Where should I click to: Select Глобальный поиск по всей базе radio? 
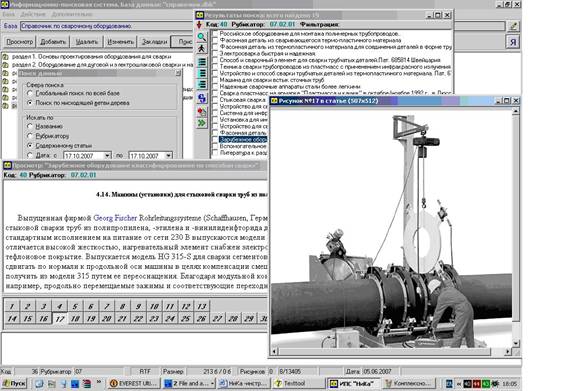tap(30, 93)
